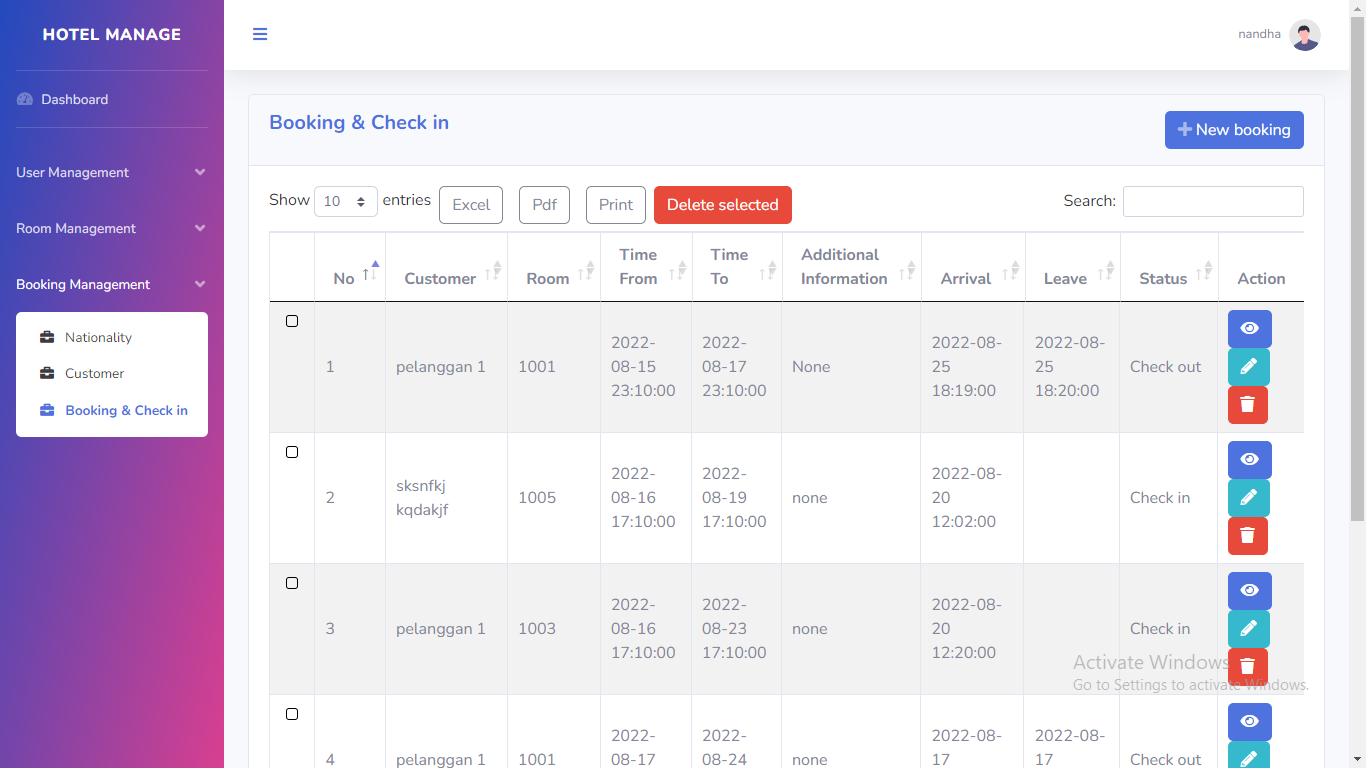1366x768 pixels.
Task: Focus the Search input field
Action: tap(1212, 201)
